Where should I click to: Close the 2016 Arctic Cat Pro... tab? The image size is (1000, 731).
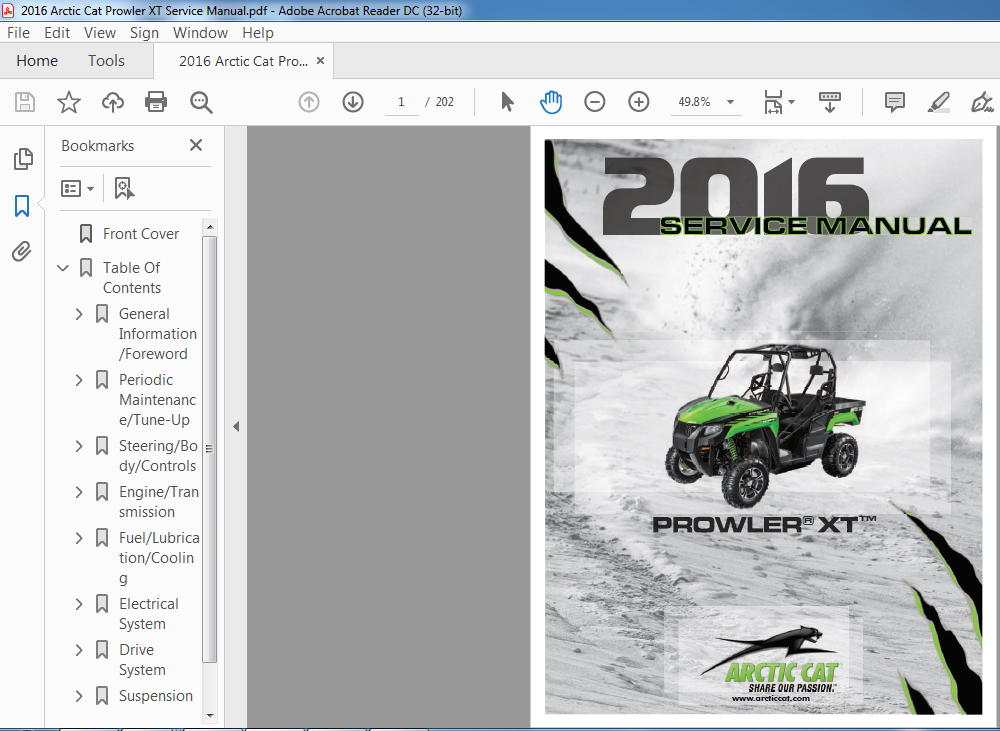tap(321, 61)
